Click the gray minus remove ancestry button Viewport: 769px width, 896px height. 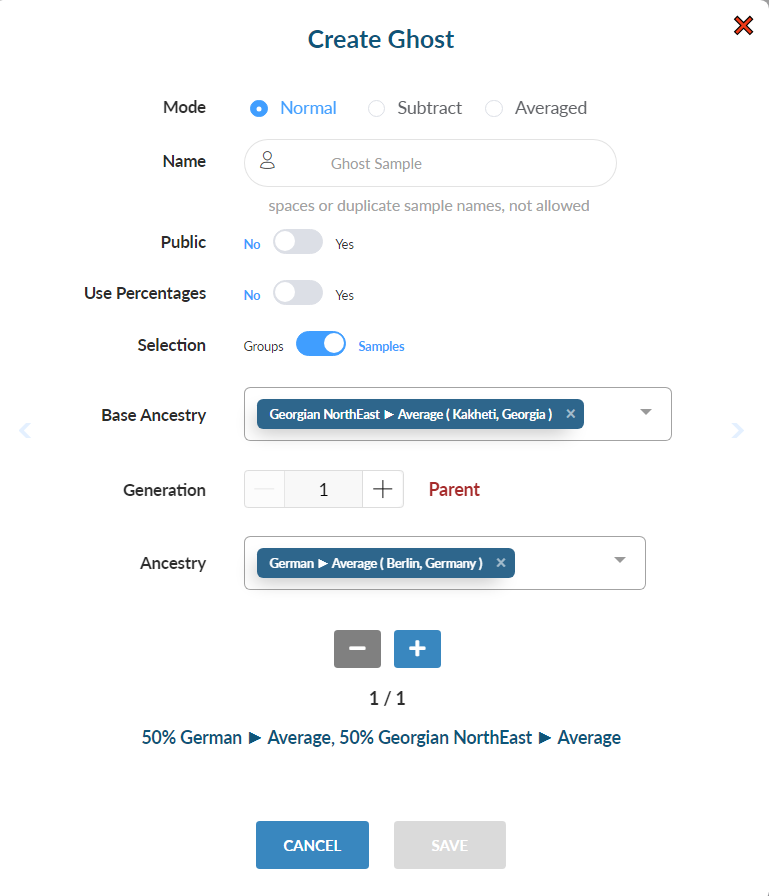coord(357,649)
